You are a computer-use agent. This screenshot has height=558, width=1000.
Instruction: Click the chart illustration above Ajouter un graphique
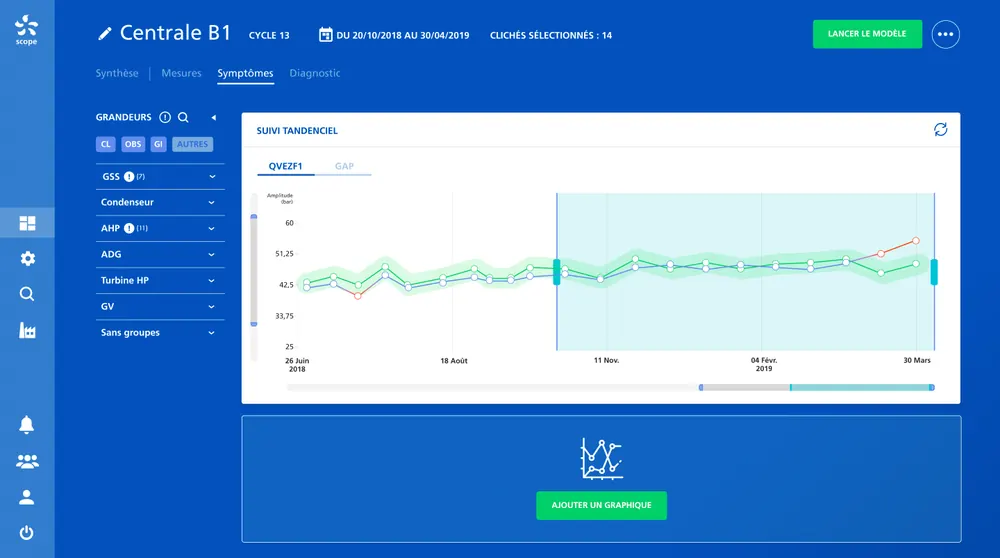tap(601, 459)
